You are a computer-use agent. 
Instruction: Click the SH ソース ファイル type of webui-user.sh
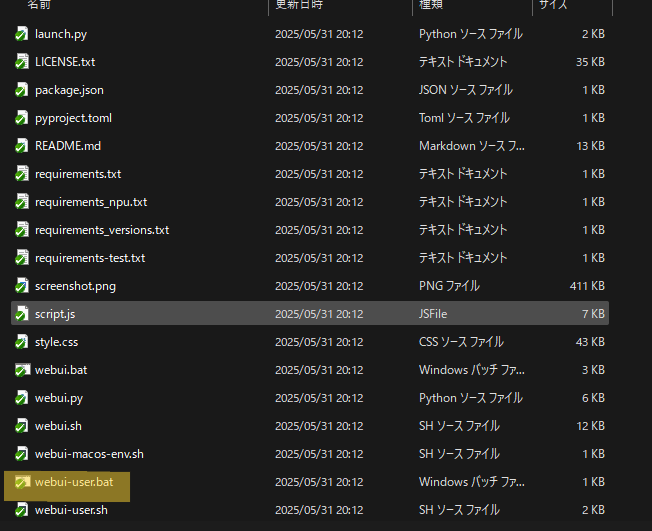pos(459,510)
